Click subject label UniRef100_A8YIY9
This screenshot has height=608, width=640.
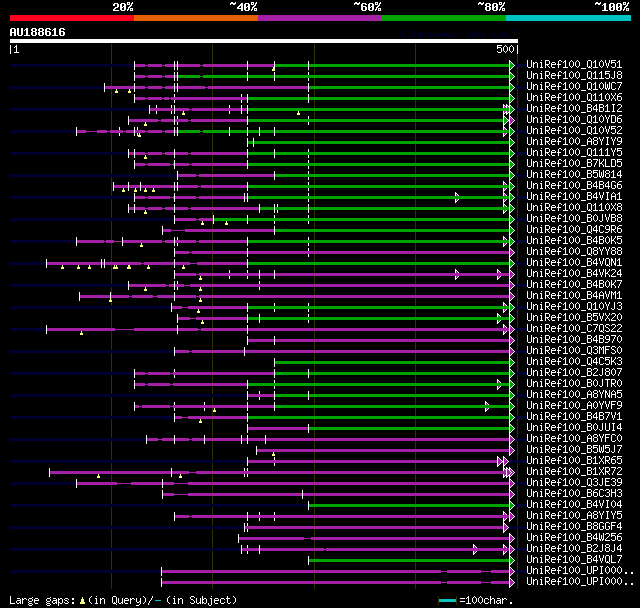tap(574, 142)
